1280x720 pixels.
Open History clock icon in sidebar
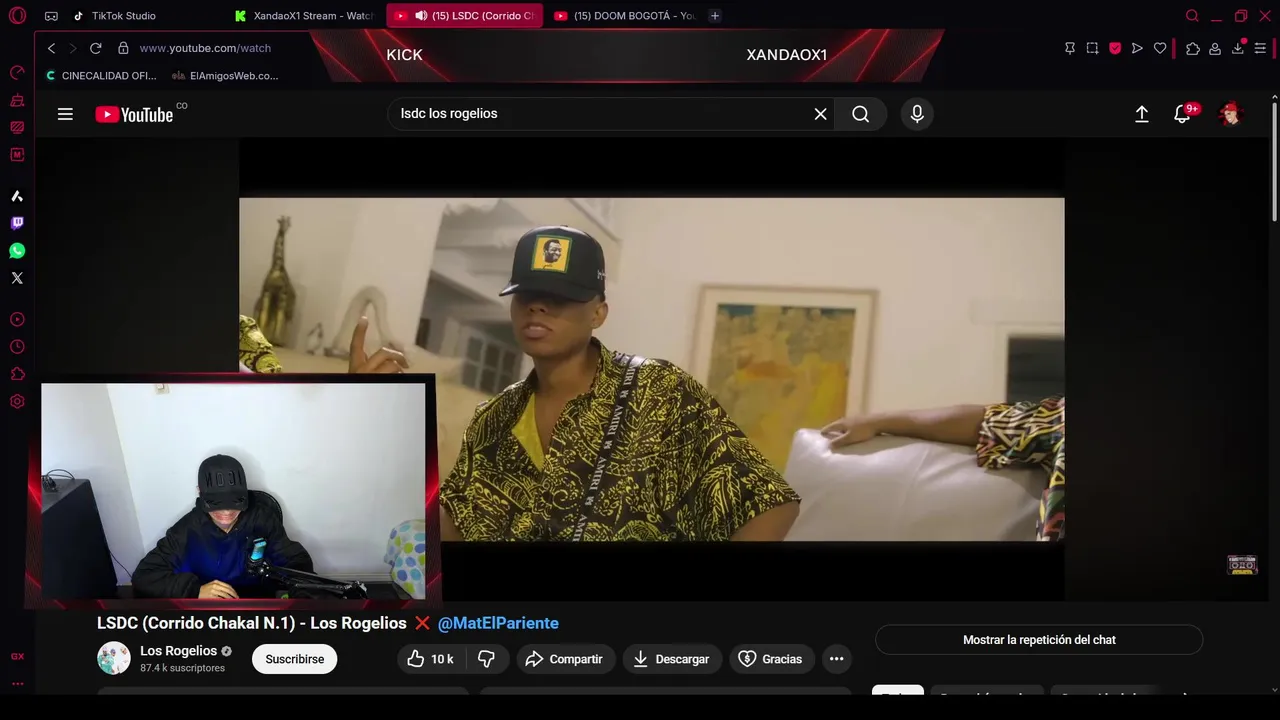pos(17,347)
